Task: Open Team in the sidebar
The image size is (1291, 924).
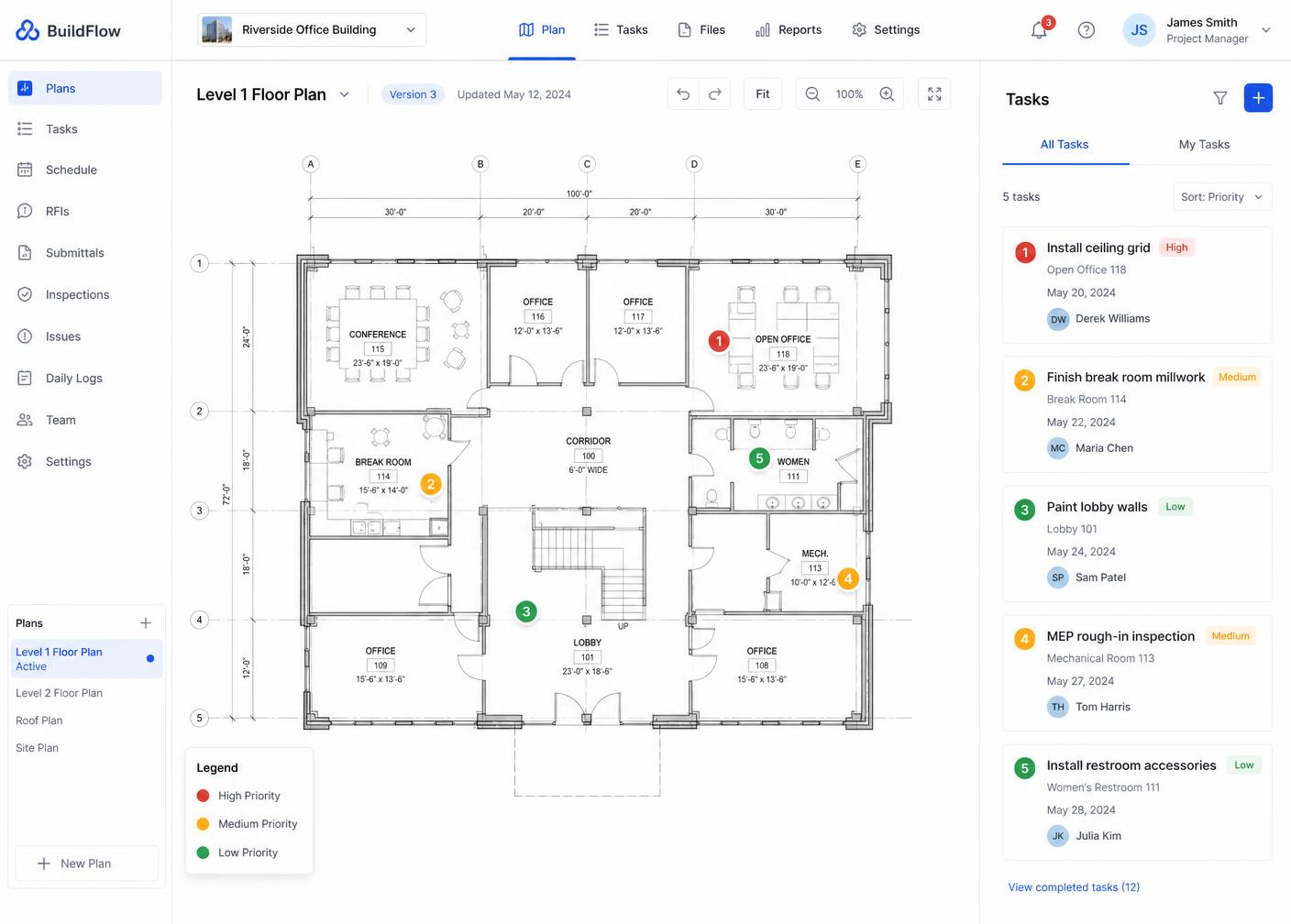Action: pyautogui.click(x=85, y=420)
